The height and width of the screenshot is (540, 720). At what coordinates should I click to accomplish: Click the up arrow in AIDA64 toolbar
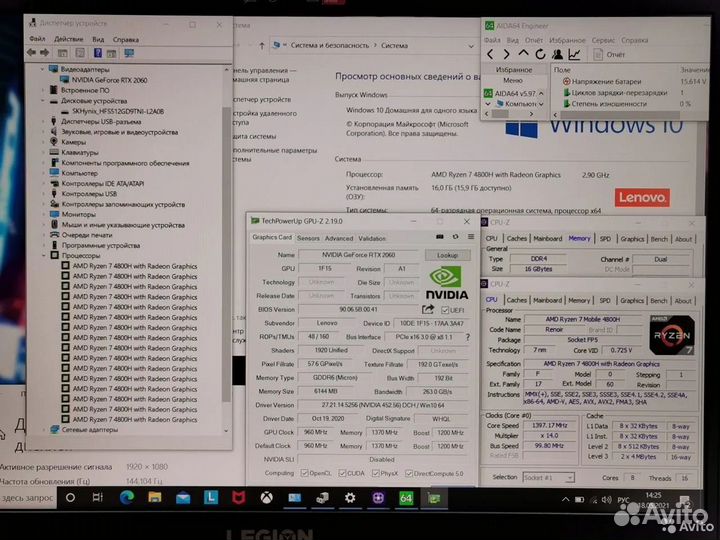pyautogui.click(x=523, y=54)
